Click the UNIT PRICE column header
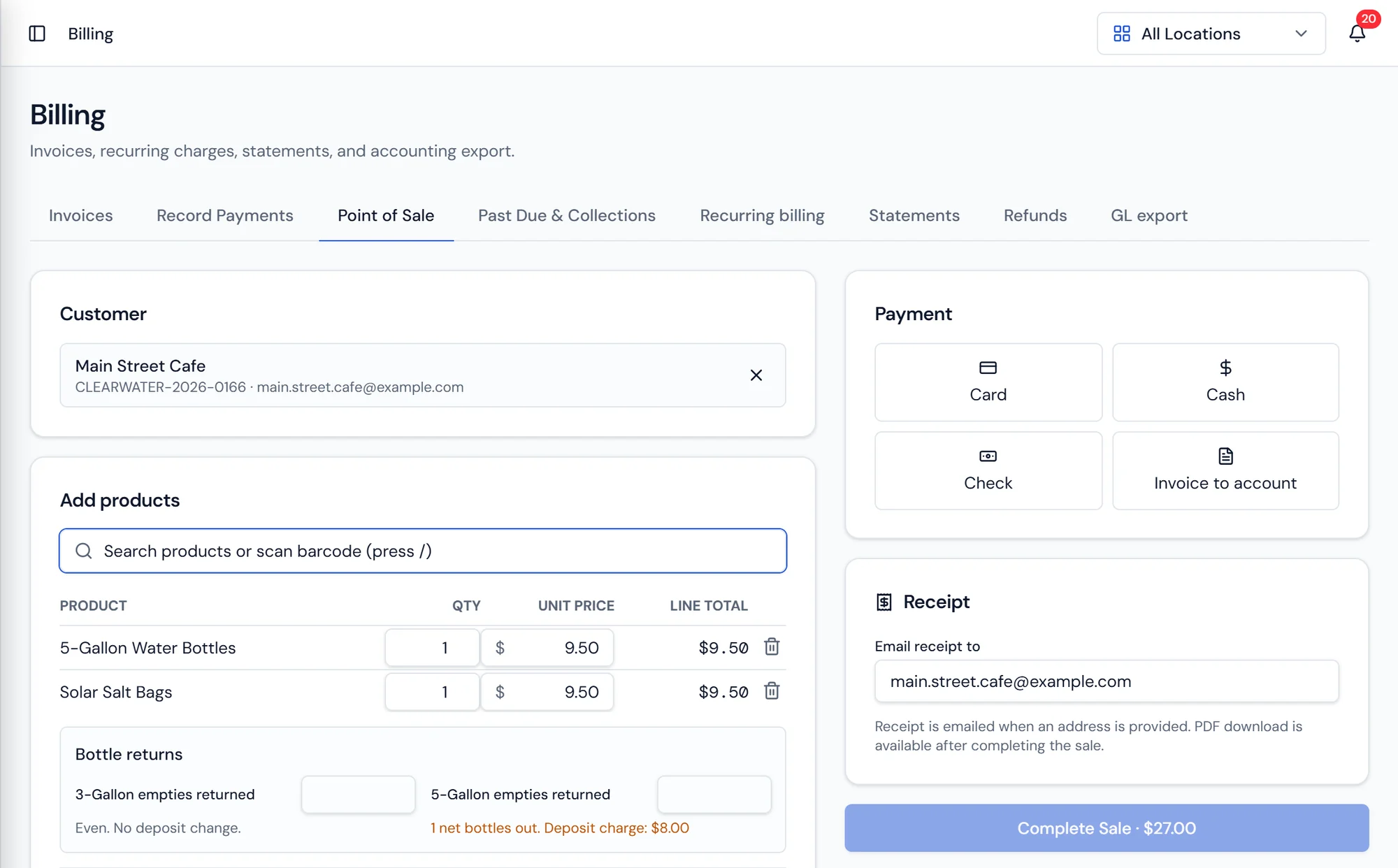 [576, 605]
